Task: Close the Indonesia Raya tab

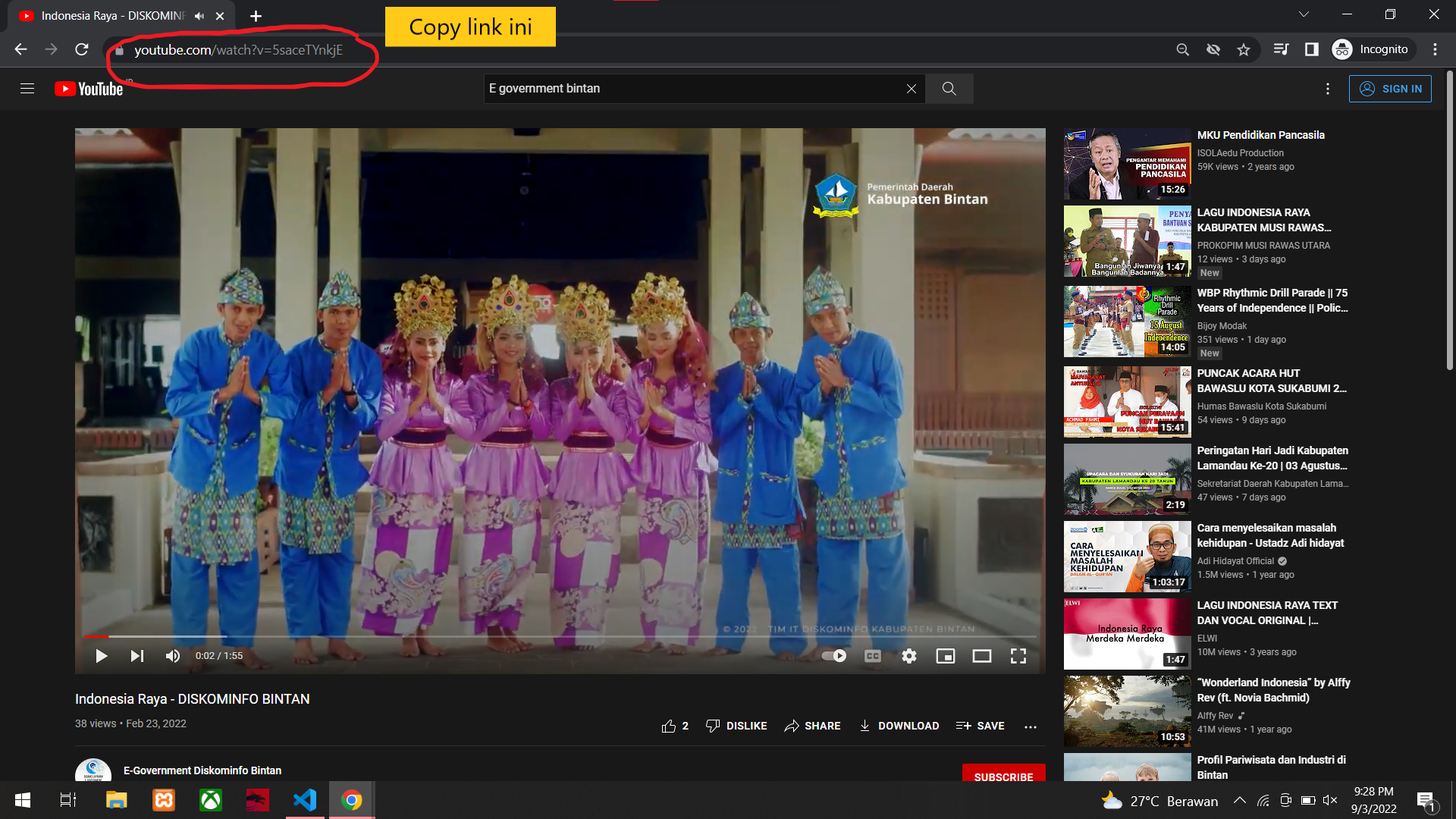Action: tap(220, 16)
